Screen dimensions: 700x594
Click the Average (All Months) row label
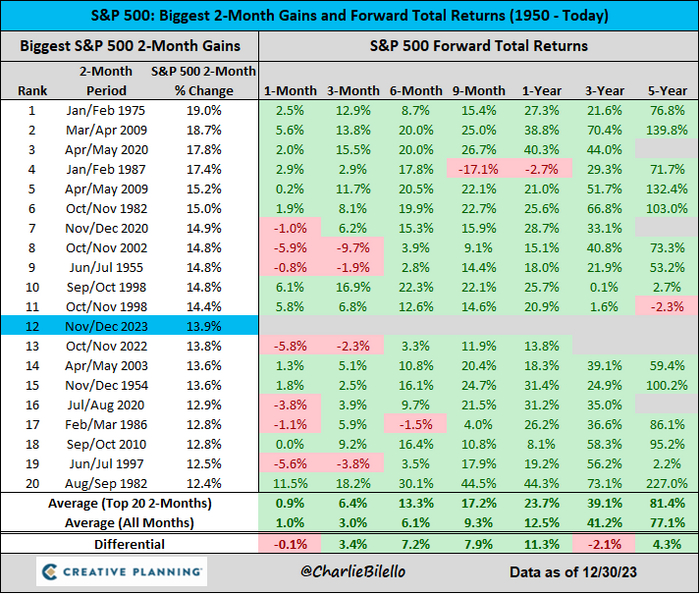point(130,522)
